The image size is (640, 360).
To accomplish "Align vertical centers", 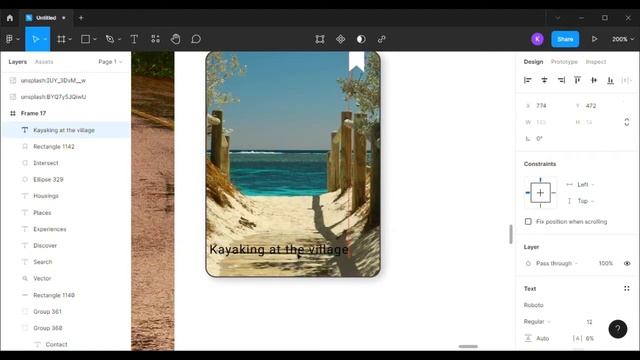I will click(594, 80).
